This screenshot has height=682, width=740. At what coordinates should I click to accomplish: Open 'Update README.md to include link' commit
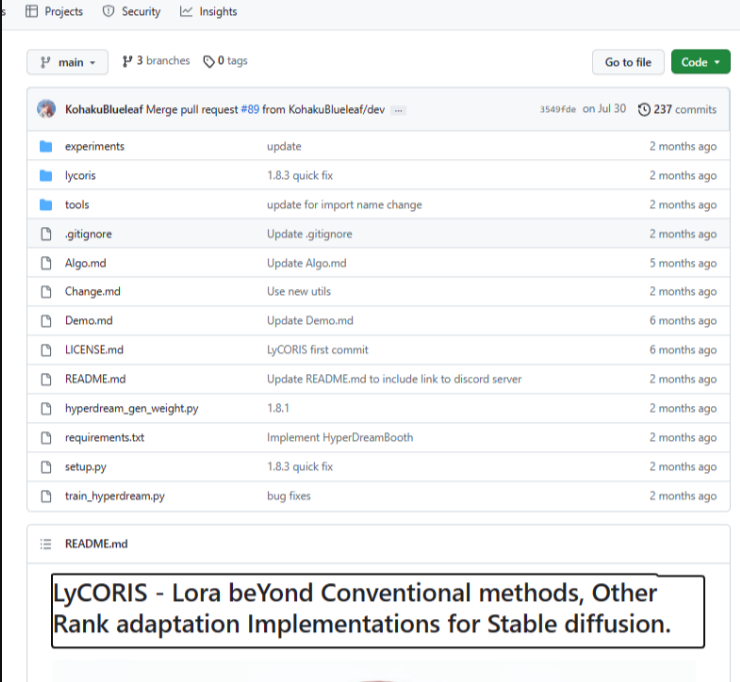[x=395, y=379]
